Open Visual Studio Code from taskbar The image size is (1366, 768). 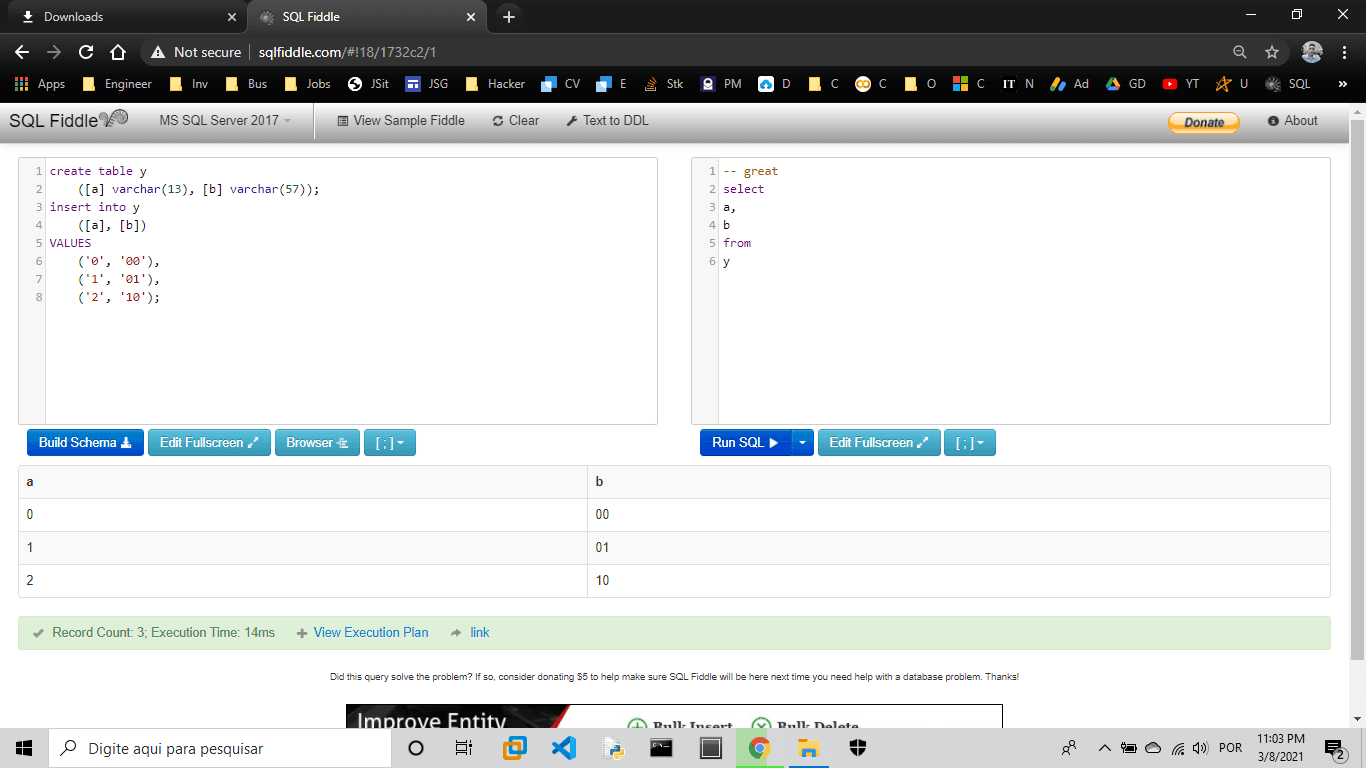[x=563, y=748]
